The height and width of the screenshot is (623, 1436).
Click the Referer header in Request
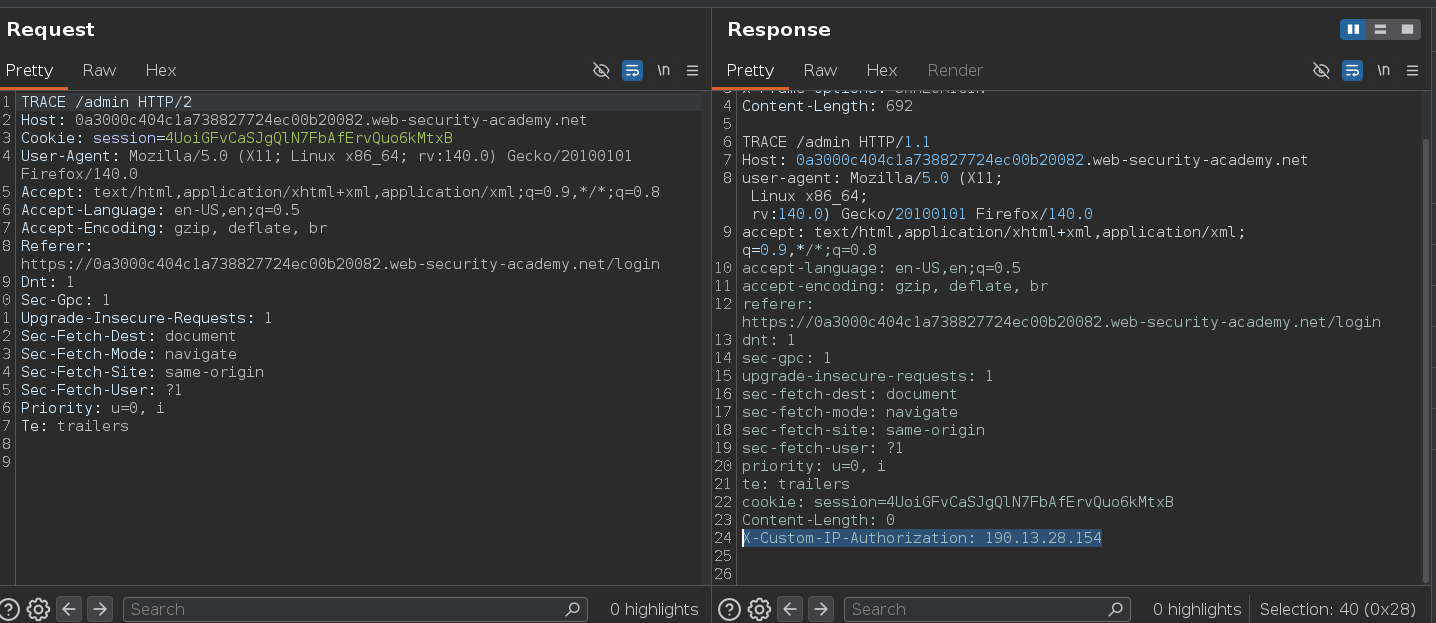click(340, 255)
